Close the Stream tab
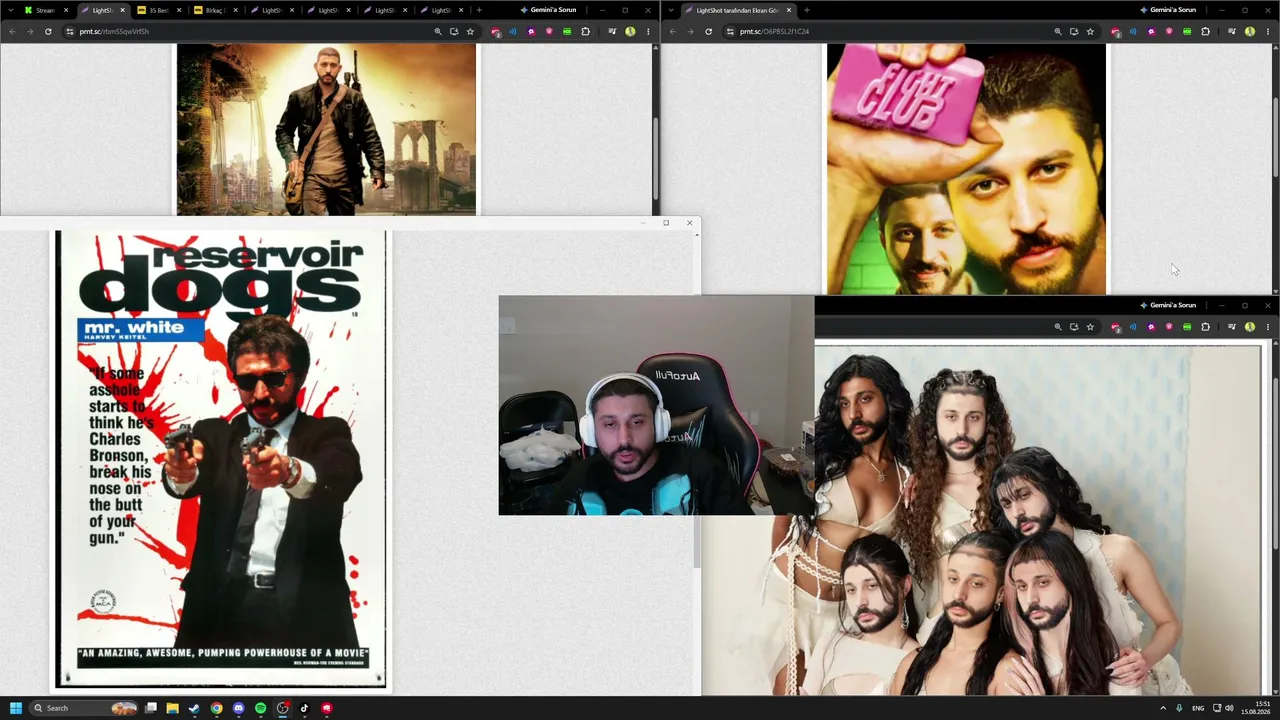Image resolution: width=1280 pixels, height=720 pixels. point(65,10)
